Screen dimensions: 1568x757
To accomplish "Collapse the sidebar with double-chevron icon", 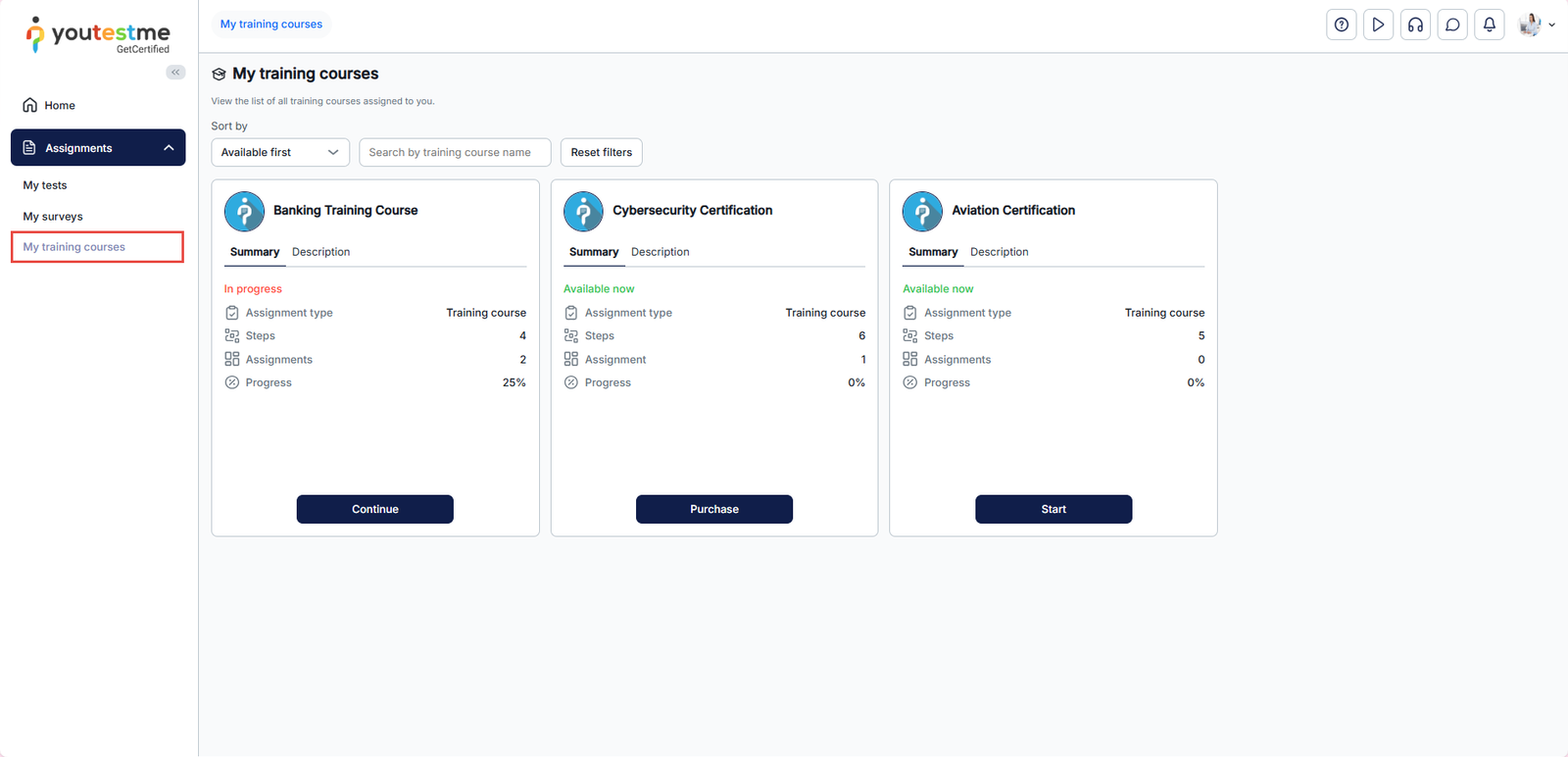I will (x=175, y=73).
